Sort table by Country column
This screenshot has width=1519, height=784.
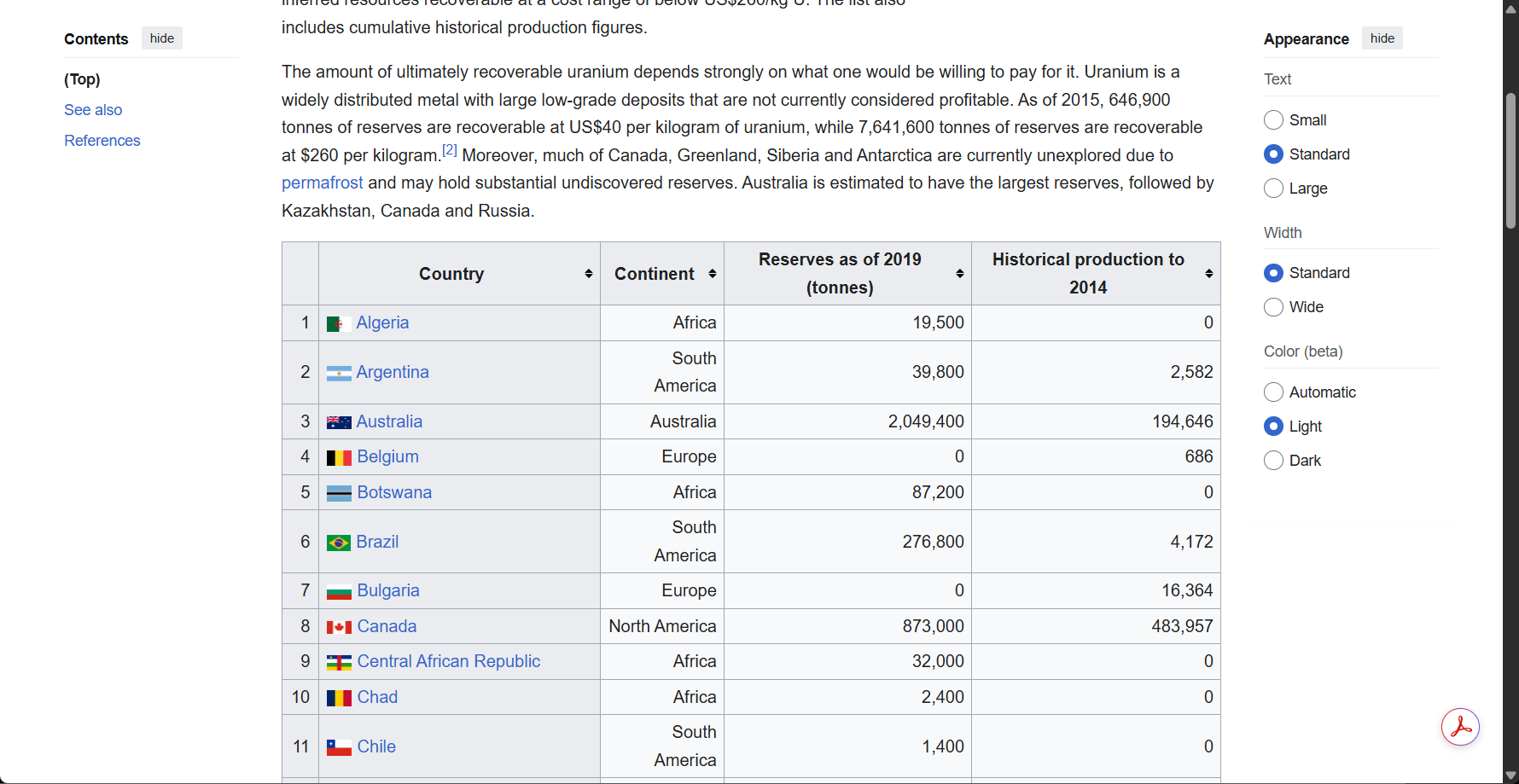pyautogui.click(x=588, y=274)
